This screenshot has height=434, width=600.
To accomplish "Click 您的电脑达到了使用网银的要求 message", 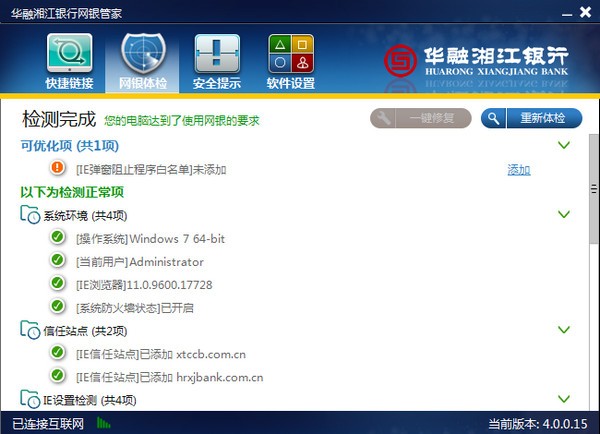I will point(182,121).
